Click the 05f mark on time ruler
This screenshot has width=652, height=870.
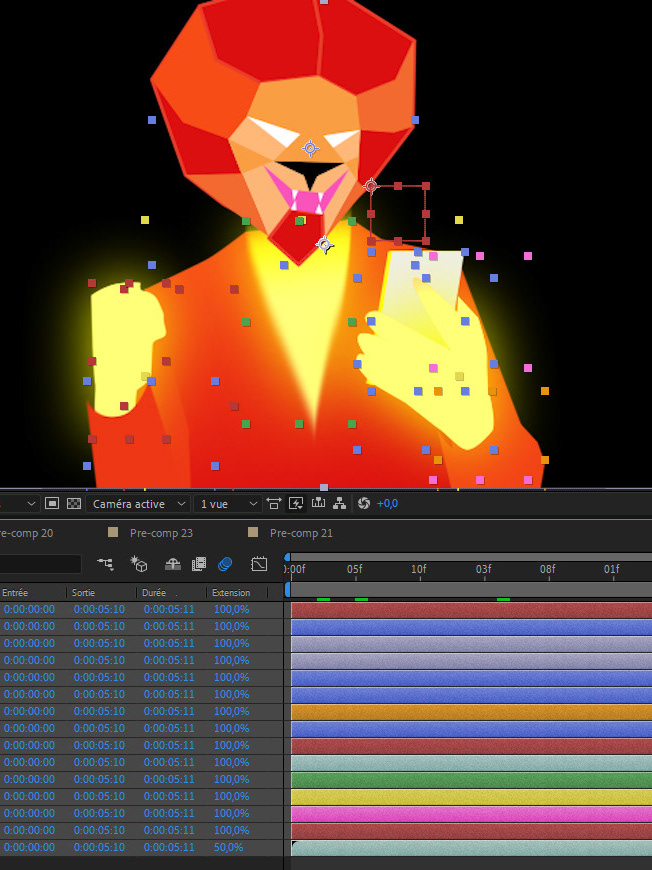click(355, 569)
